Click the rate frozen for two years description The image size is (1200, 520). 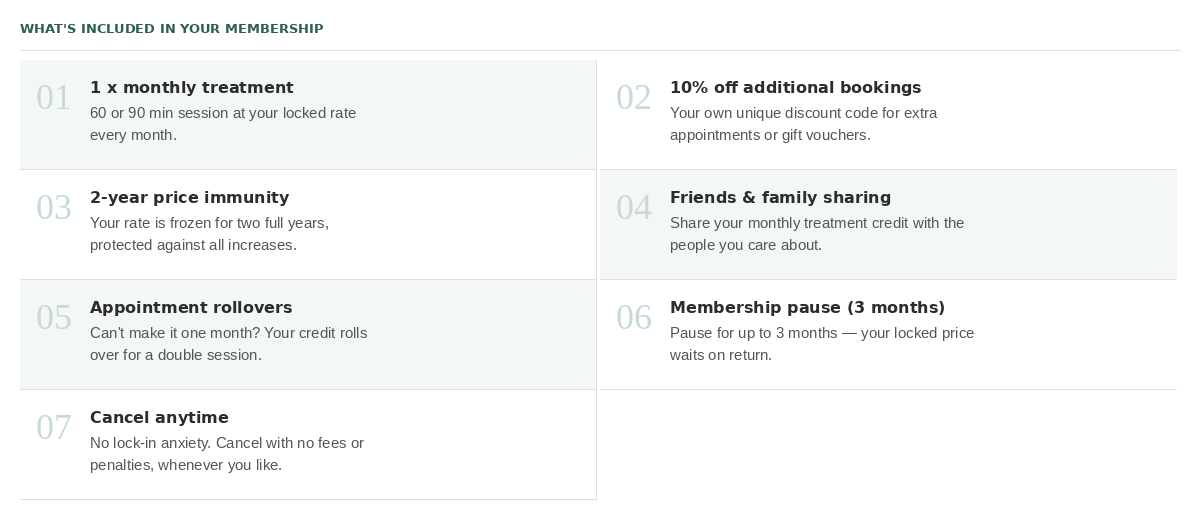tap(209, 234)
